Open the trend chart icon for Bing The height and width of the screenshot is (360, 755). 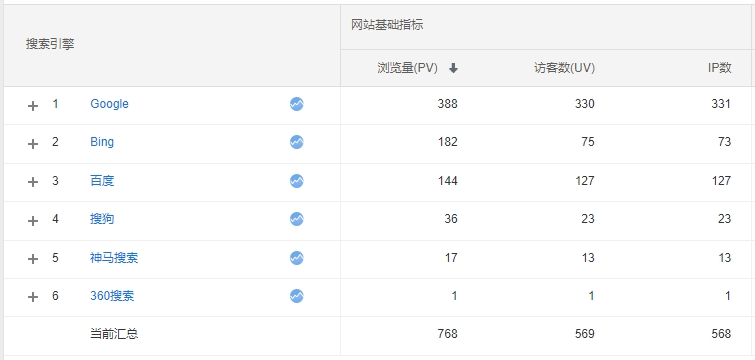[297, 142]
